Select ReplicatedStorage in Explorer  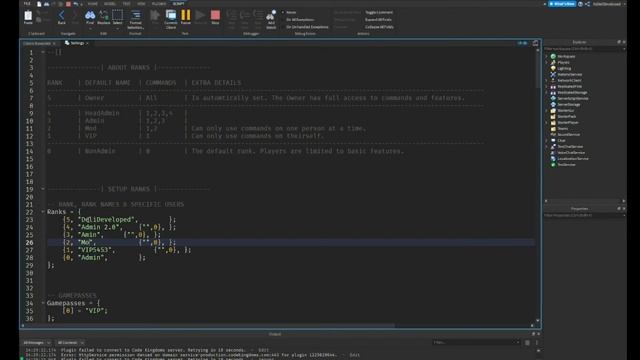click(572, 93)
